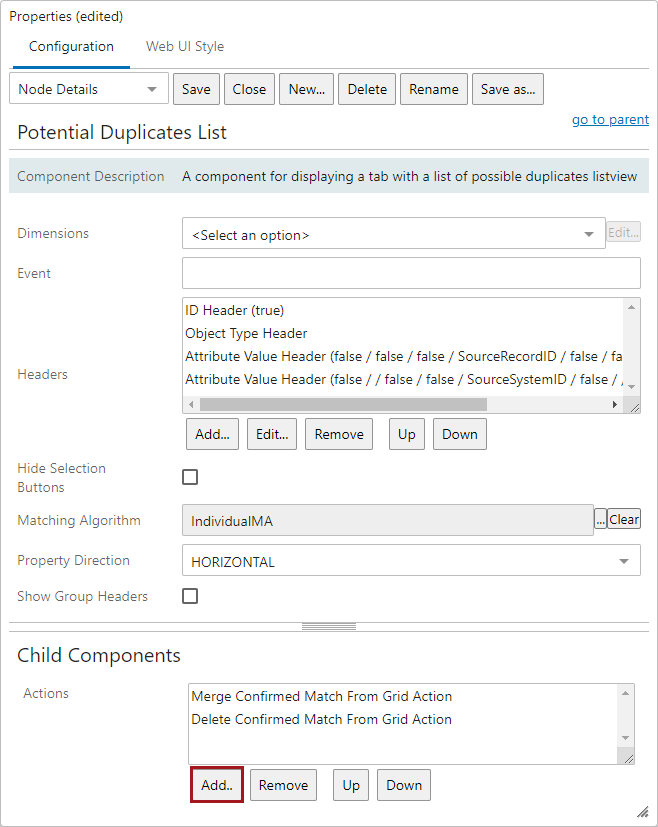Enable the Hide Selection Buttons checkbox

190,477
